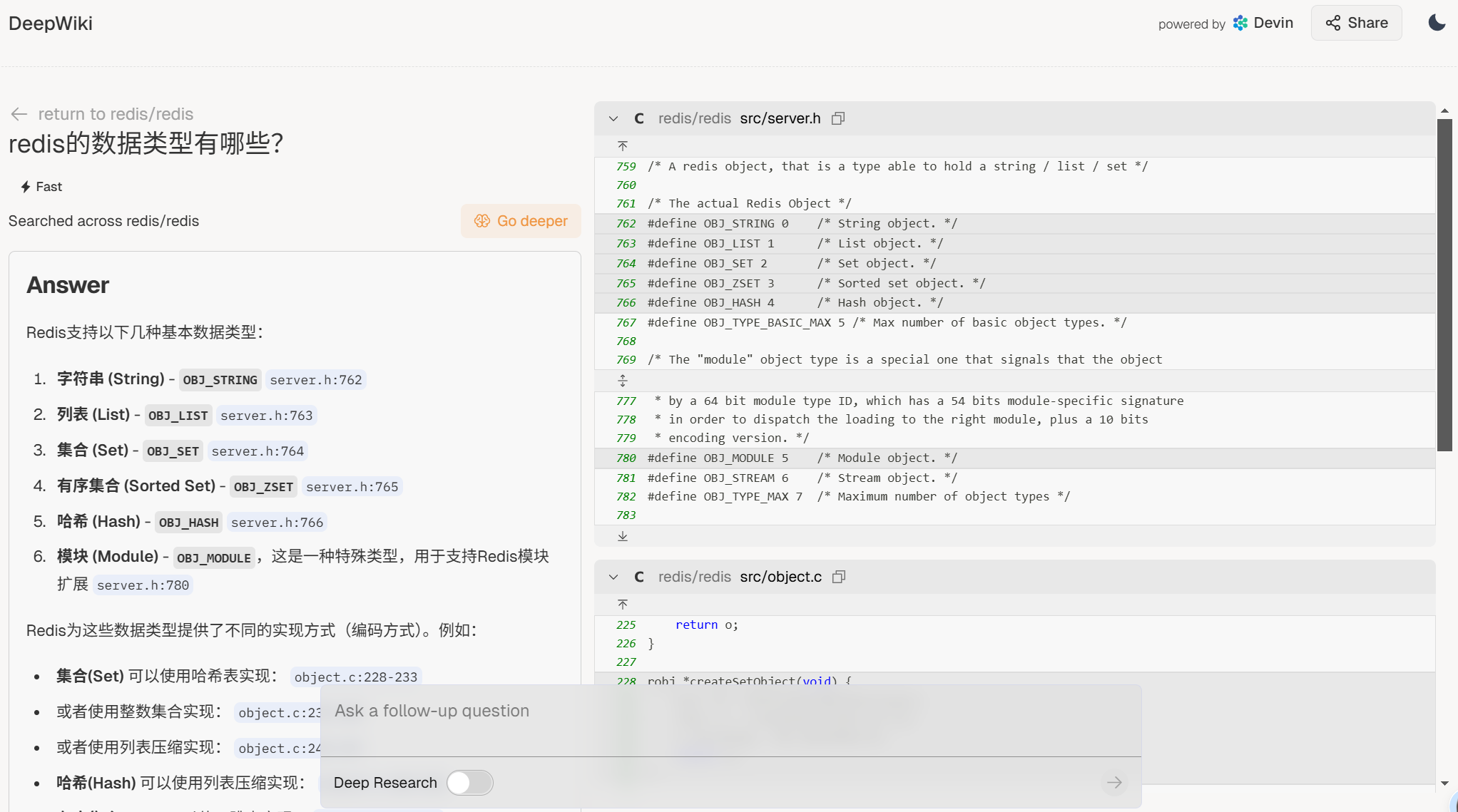Open the server.h:766 citation
The height and width of the screenshot is (812, 1458).
(x=277, y=523)
